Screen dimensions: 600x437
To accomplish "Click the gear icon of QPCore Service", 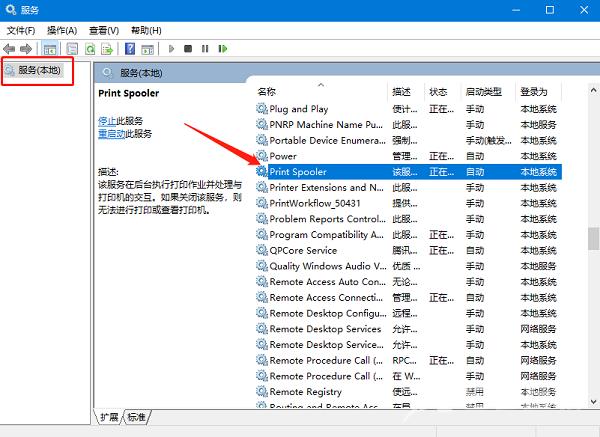I will (x=262, y=250).
